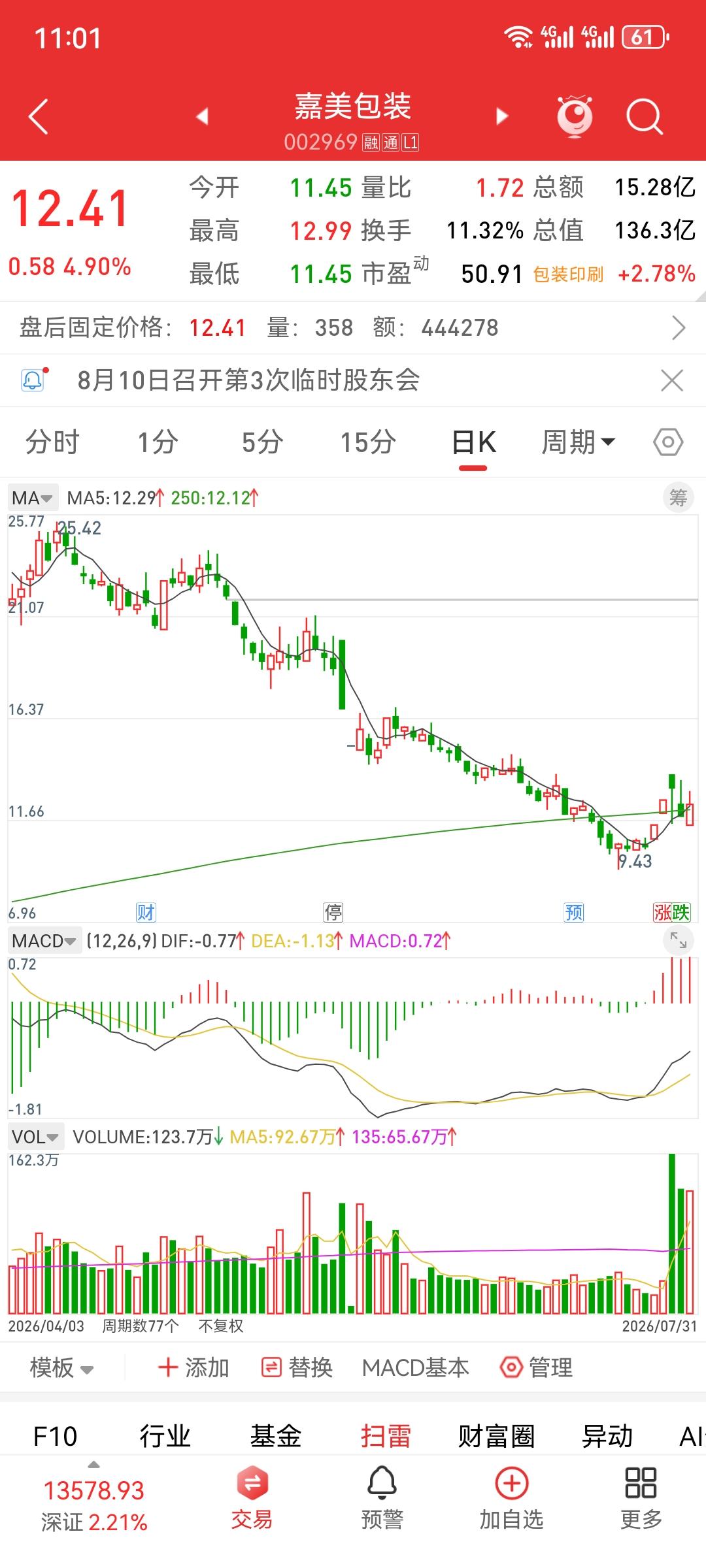Expand the 周期 period dropdown
This screenshot has width=706, height=1568.
coord(579,442)
